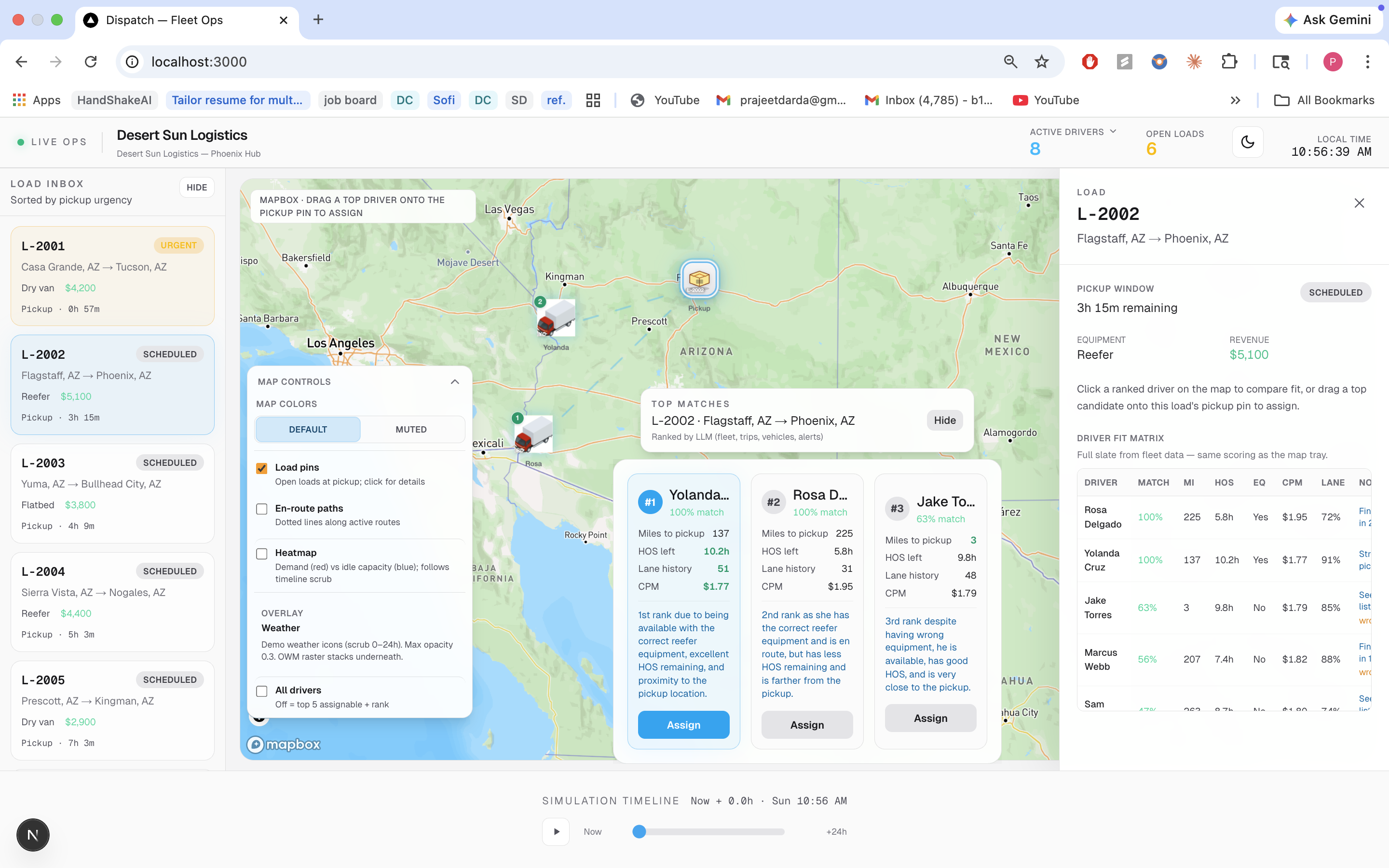Collapse the Map Controls panel chevron
Viewport: 1389px width, 868px height.
(455, 382)
